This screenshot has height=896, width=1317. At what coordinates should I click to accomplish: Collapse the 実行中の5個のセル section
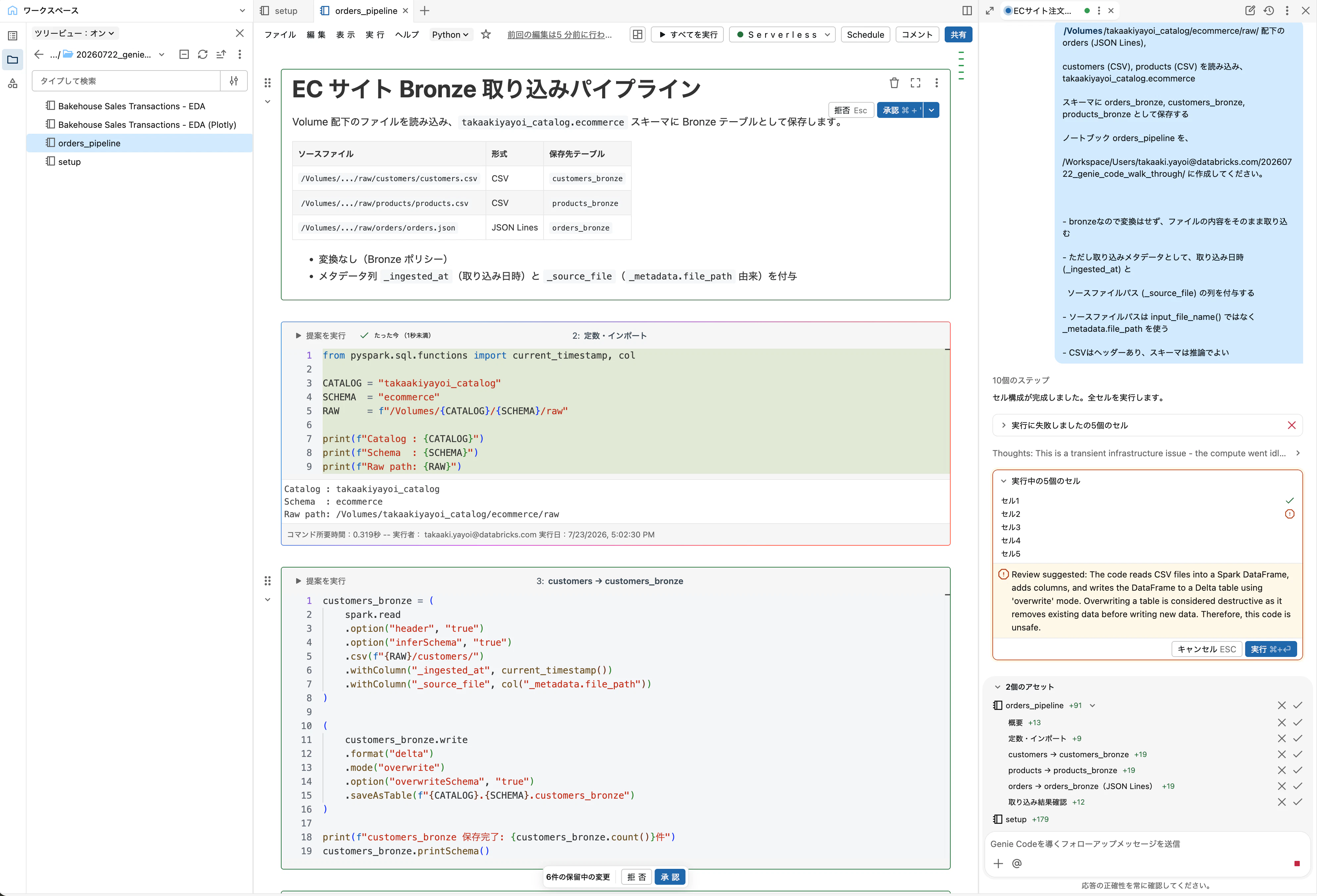[1003, 481]
